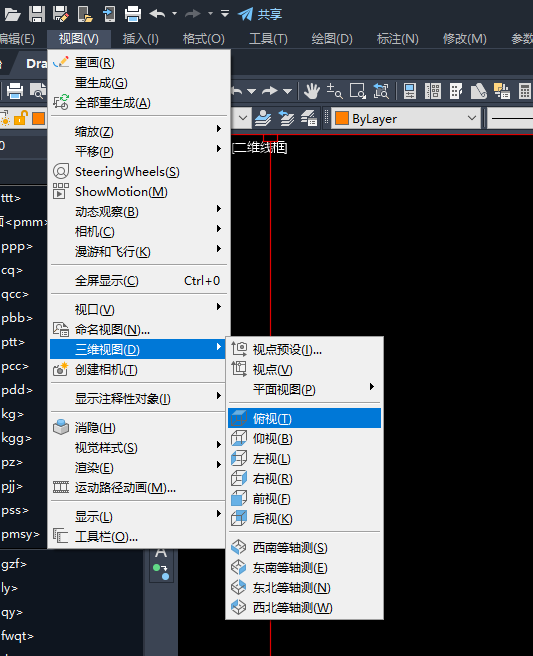This screenshot has width=533, height=656.
Task: Click the 二维线框 viewport visual style label
Action: pyautogui.click(x=259, y=147)
